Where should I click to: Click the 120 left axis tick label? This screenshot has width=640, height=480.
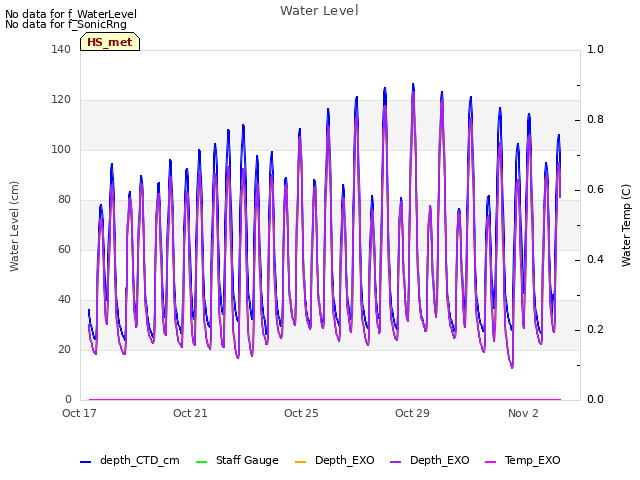tap(61, 100)
